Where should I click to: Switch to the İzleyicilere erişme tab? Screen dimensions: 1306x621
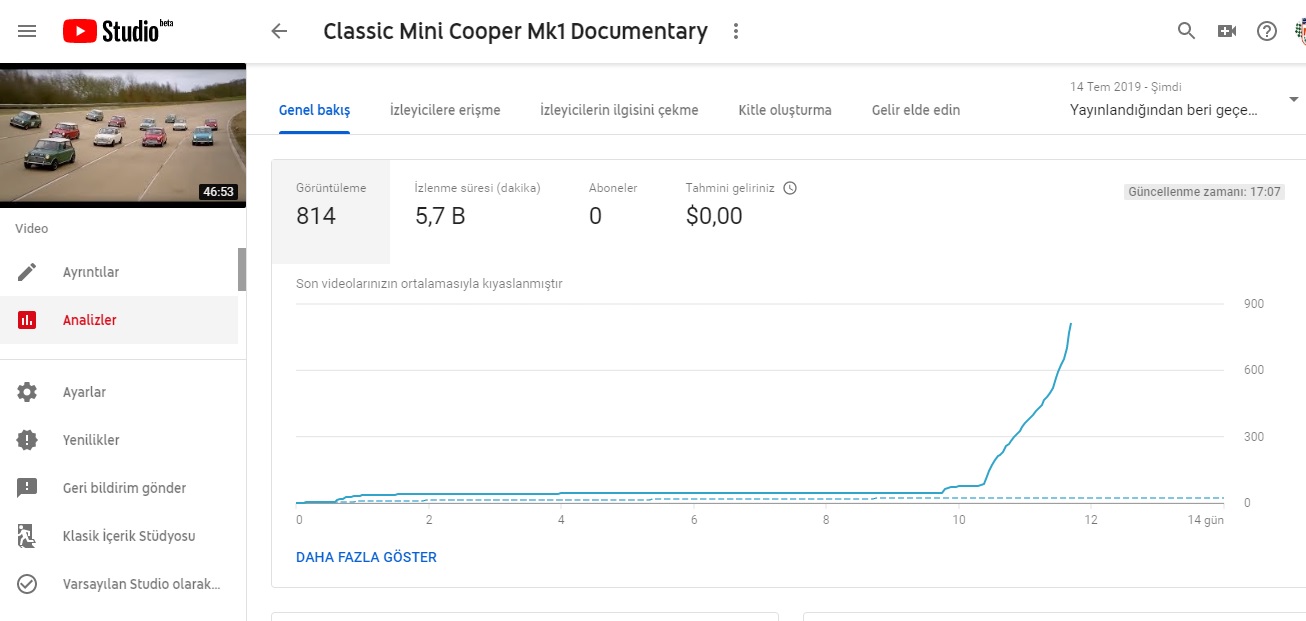(445, 110)
